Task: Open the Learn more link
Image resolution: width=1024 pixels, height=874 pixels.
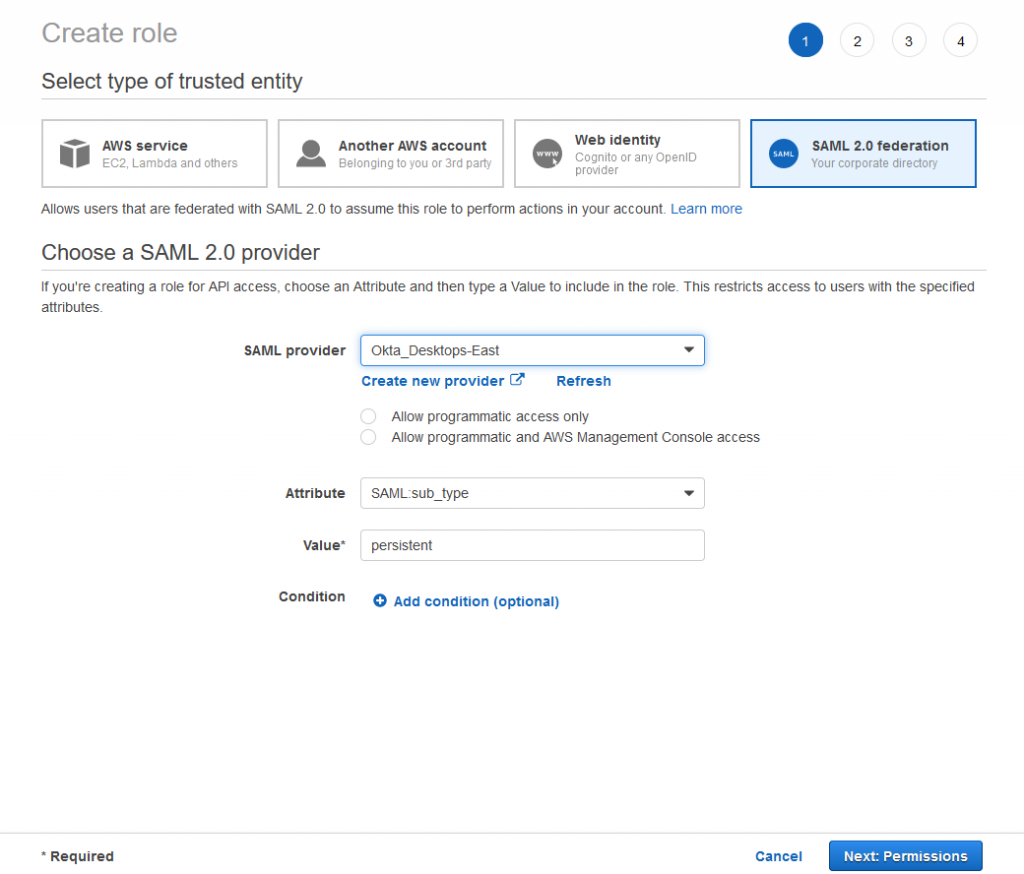Action: (x=706, y=209)
